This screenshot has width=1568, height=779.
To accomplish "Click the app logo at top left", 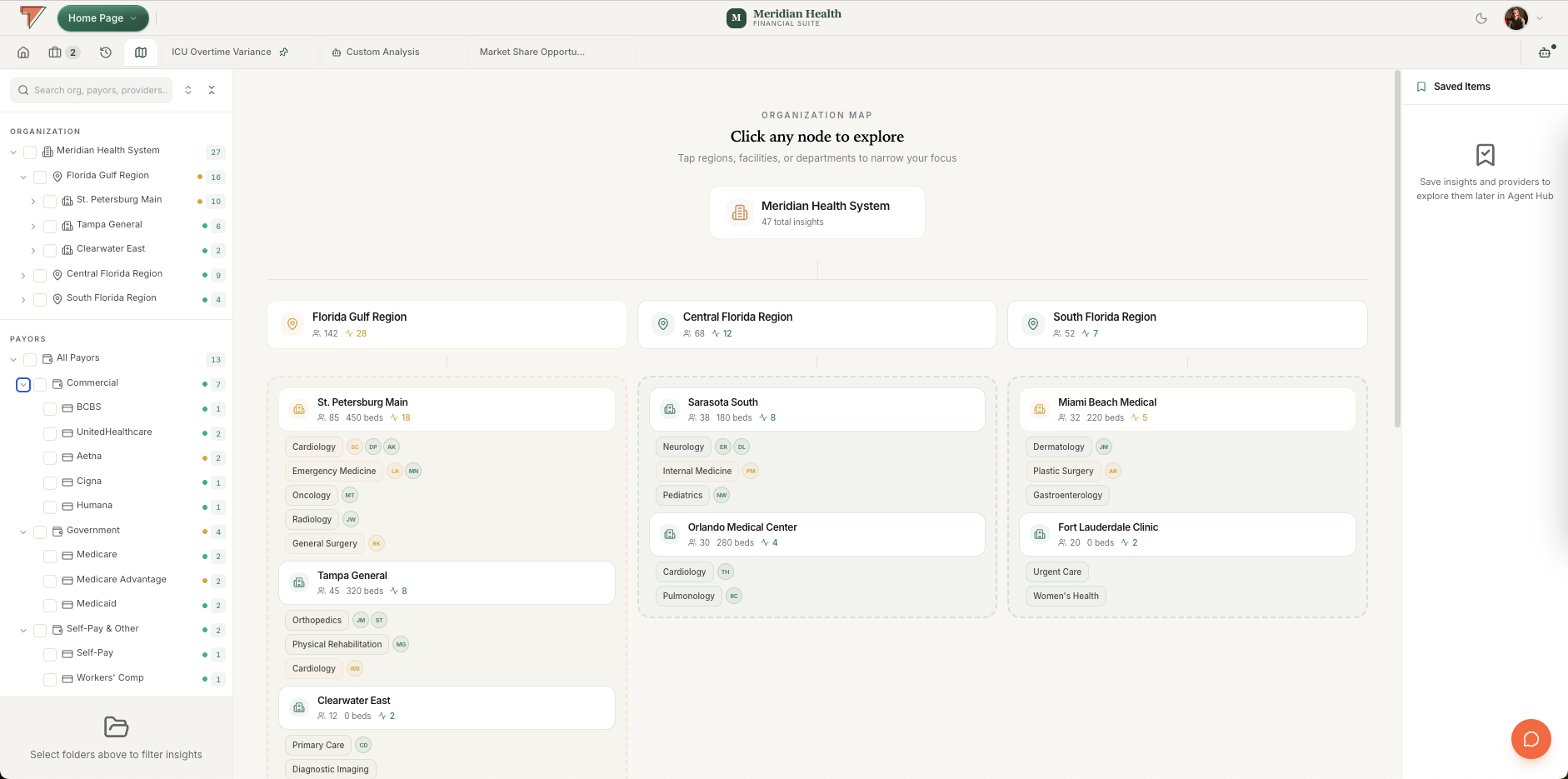I will tap(32, 17).
